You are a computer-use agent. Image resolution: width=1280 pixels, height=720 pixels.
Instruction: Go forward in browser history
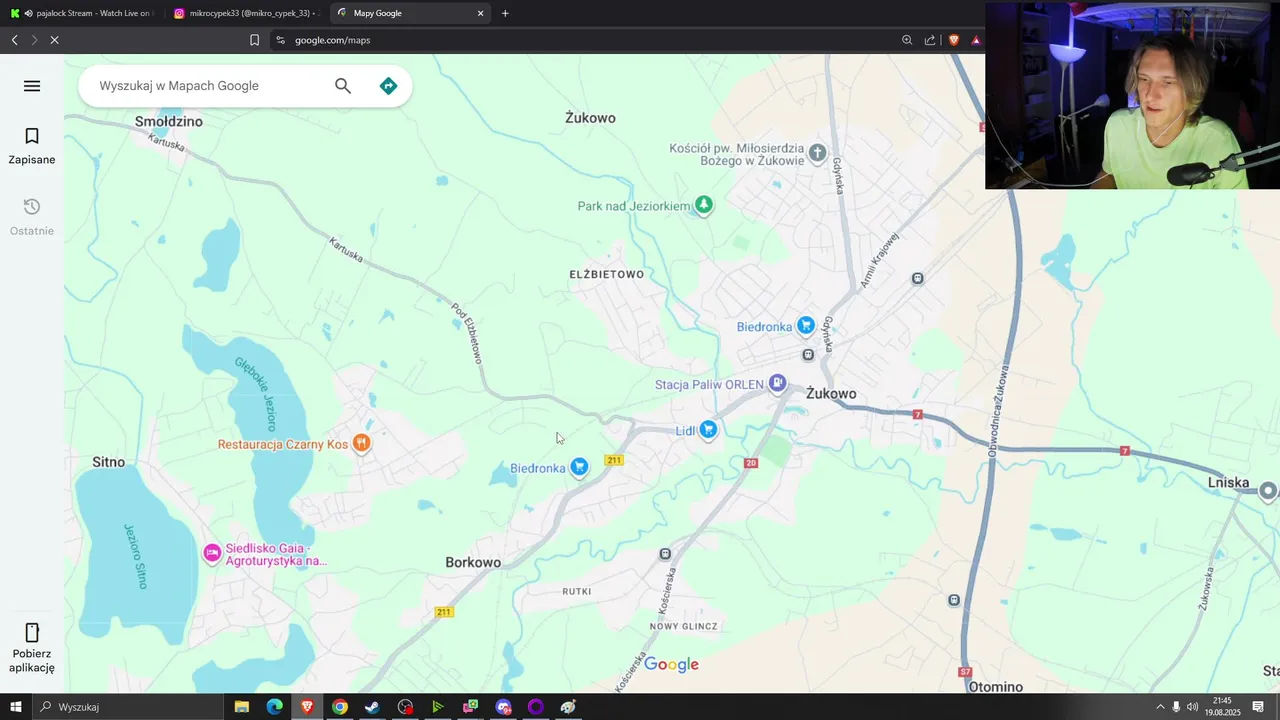34,40
